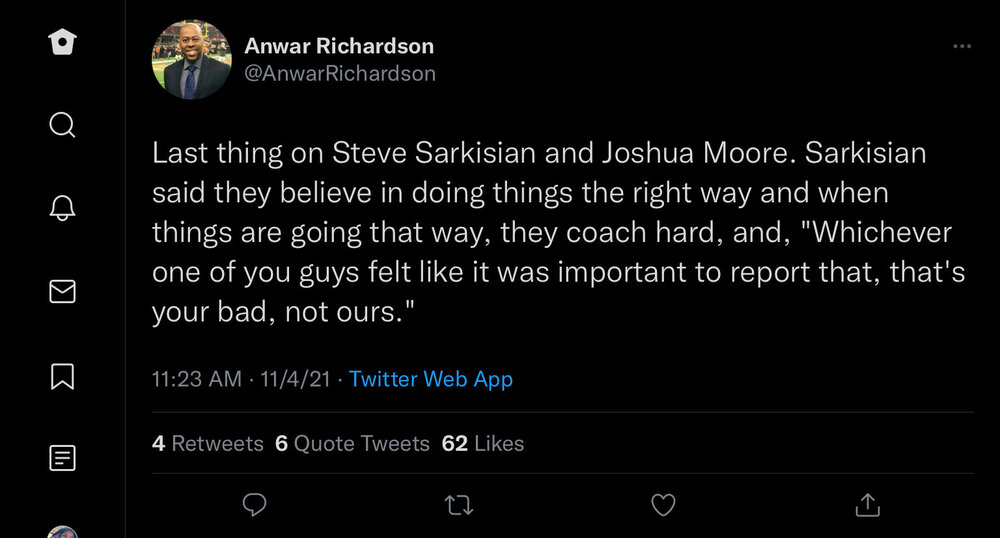Open the @AnwarRichardson handle link
This screenshot has height=538, width=1000.
340,74
